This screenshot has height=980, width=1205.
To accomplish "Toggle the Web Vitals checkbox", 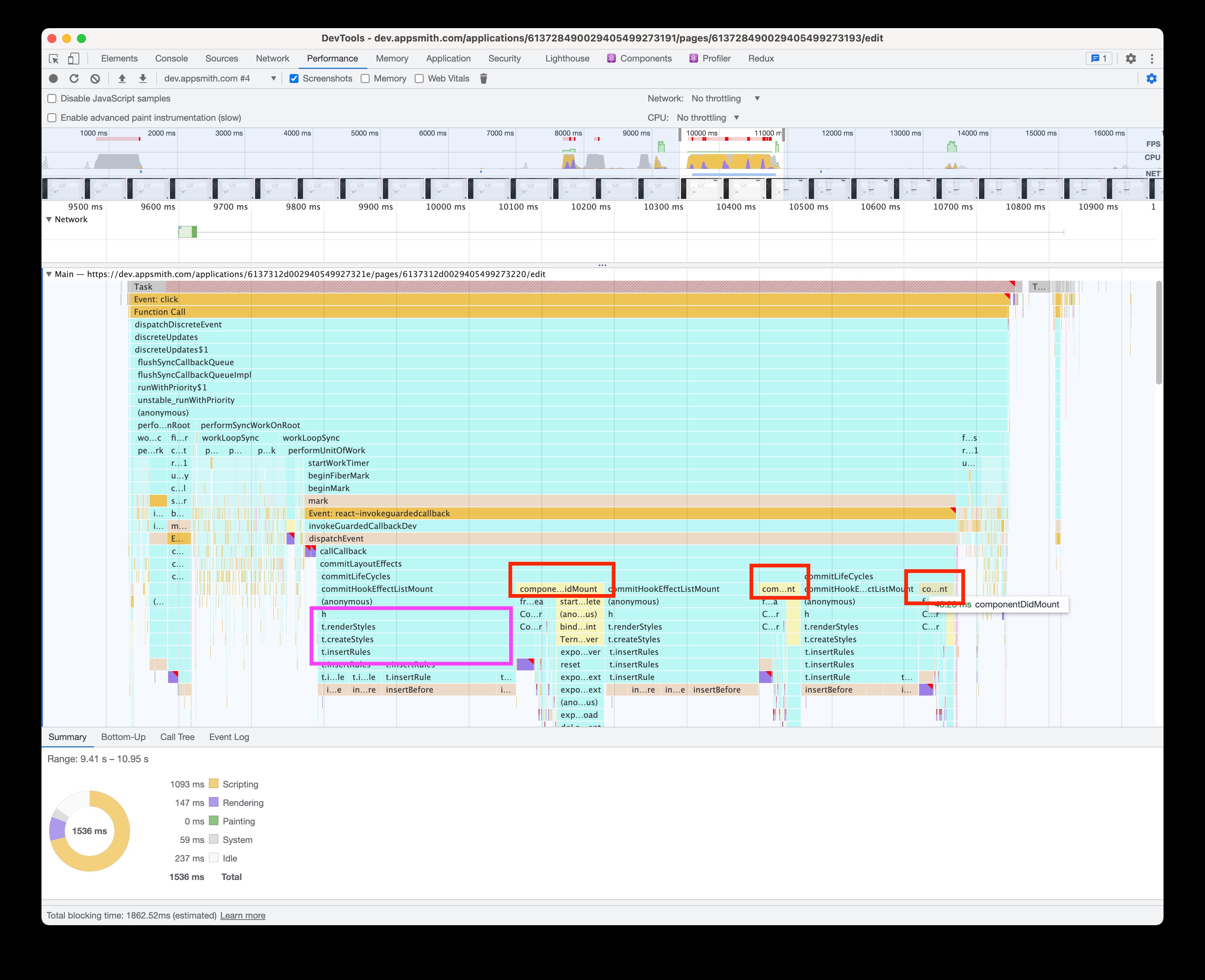I will pyautogui.click(x=419, y=79).
